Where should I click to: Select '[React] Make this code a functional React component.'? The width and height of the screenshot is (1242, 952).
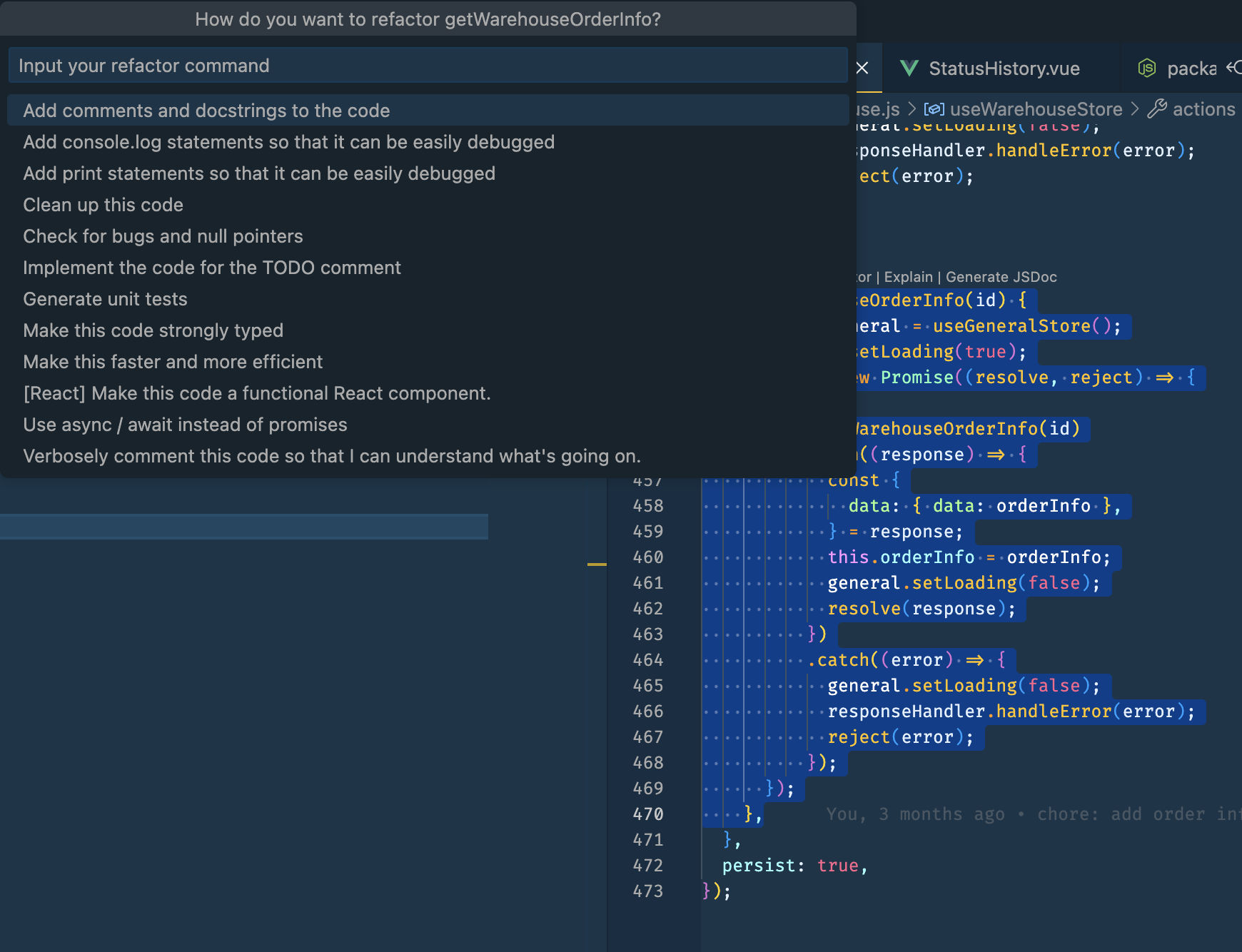pos(428,393)
